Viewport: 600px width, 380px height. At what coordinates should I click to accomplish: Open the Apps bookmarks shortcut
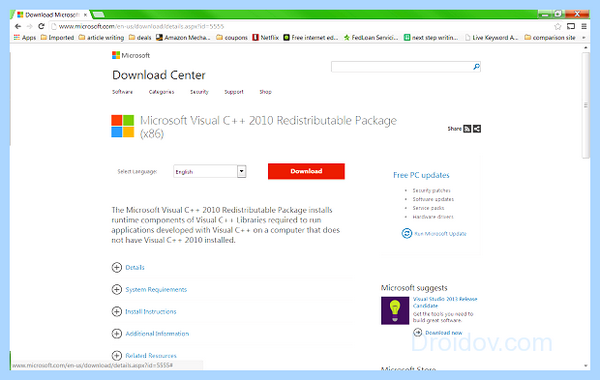tap(25, 38)
